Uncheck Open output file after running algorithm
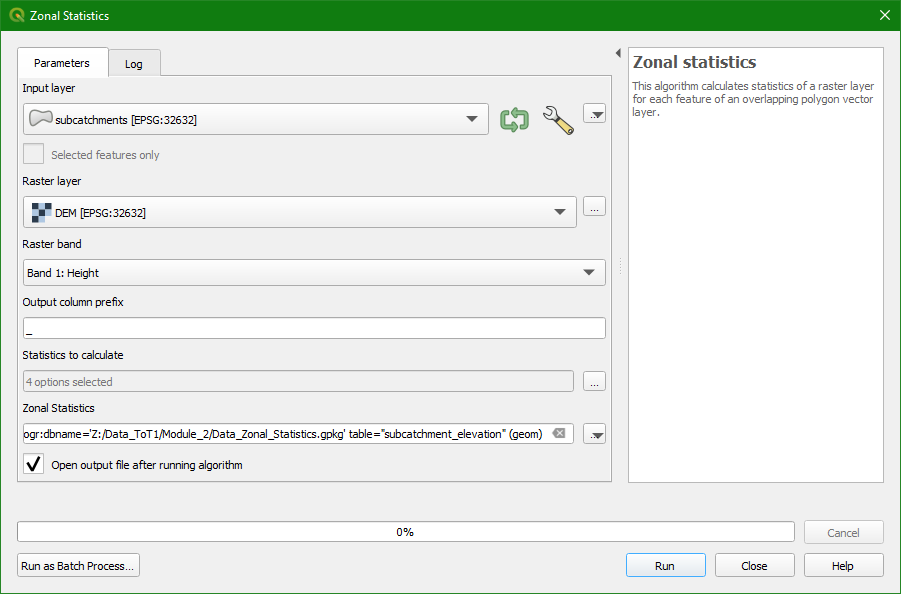The width and height of the screenshot is (901, 594). tap(33, 464)
